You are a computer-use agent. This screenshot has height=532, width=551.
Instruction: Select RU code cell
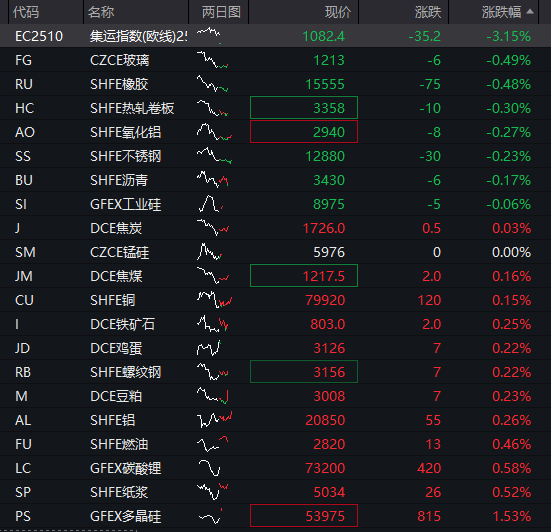click(24, 84)
